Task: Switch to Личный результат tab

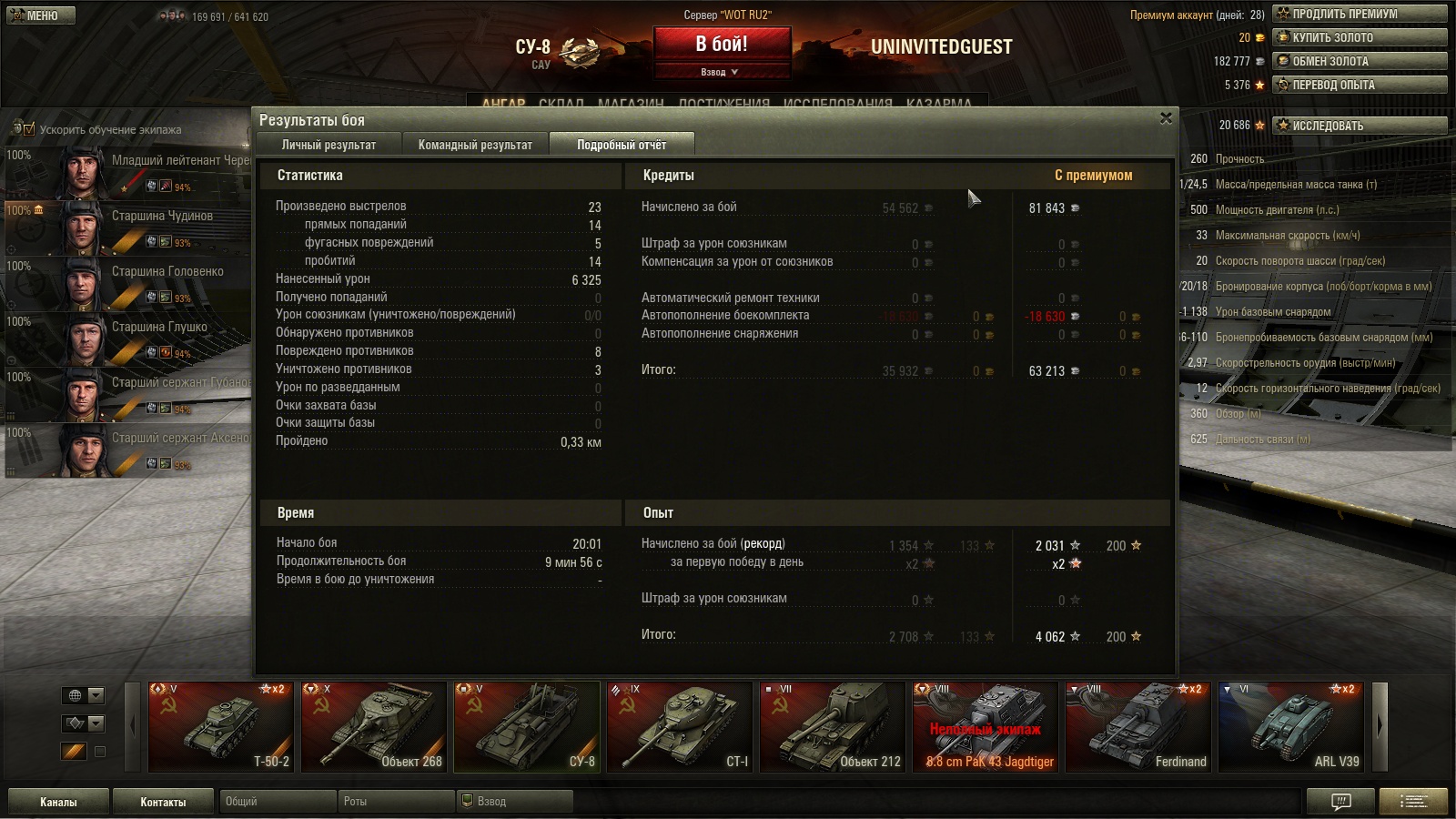Action: [329, 145]
